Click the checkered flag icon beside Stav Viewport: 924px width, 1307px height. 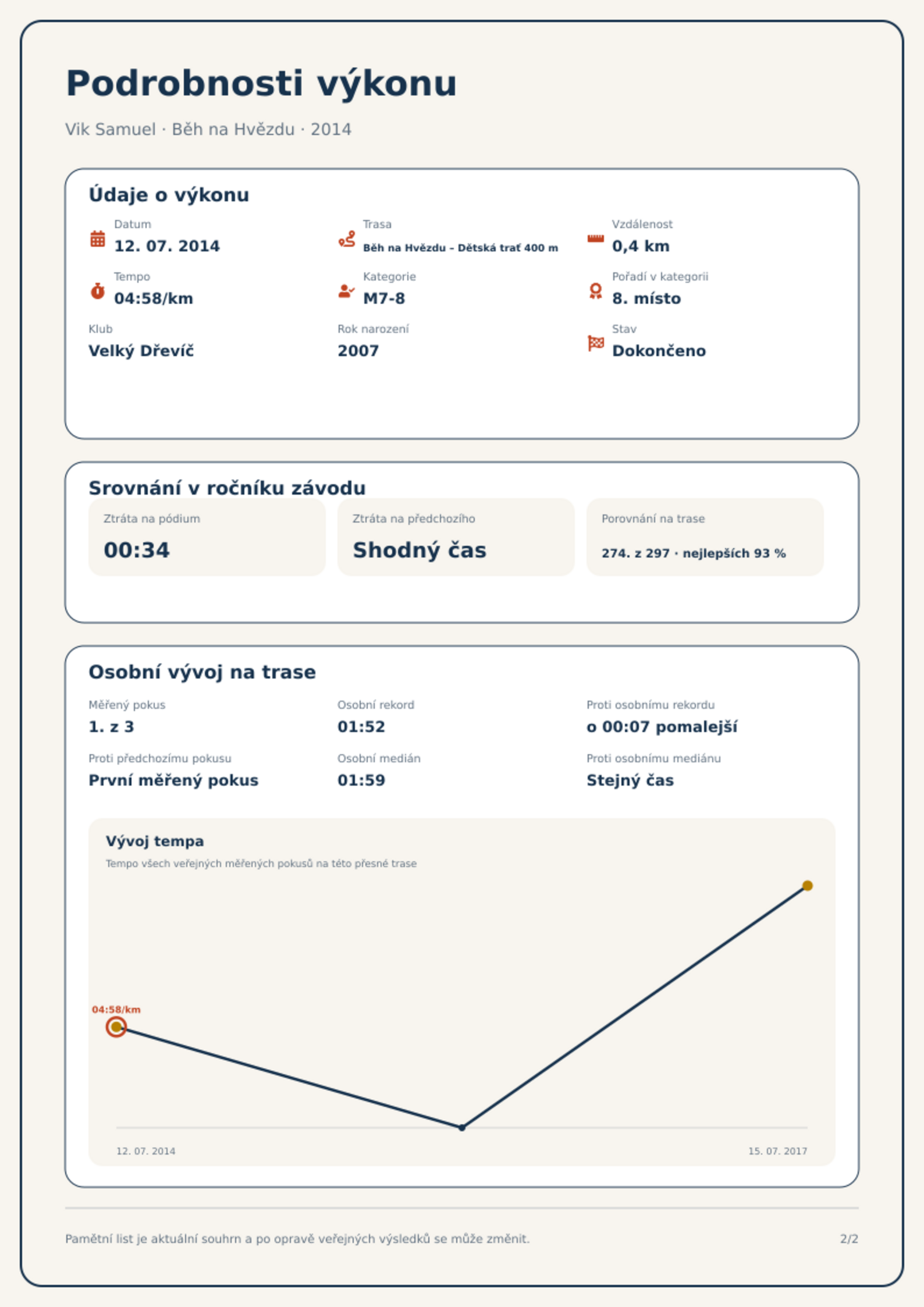coord(596,343)
